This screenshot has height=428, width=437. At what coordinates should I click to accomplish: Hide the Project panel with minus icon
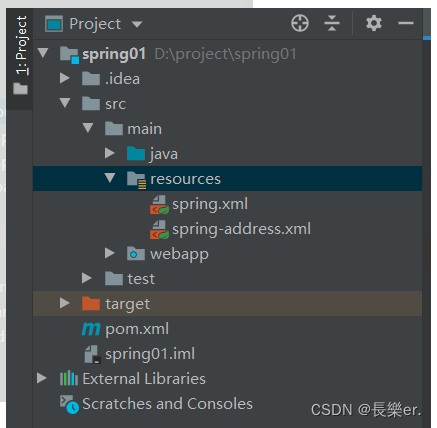406,23
